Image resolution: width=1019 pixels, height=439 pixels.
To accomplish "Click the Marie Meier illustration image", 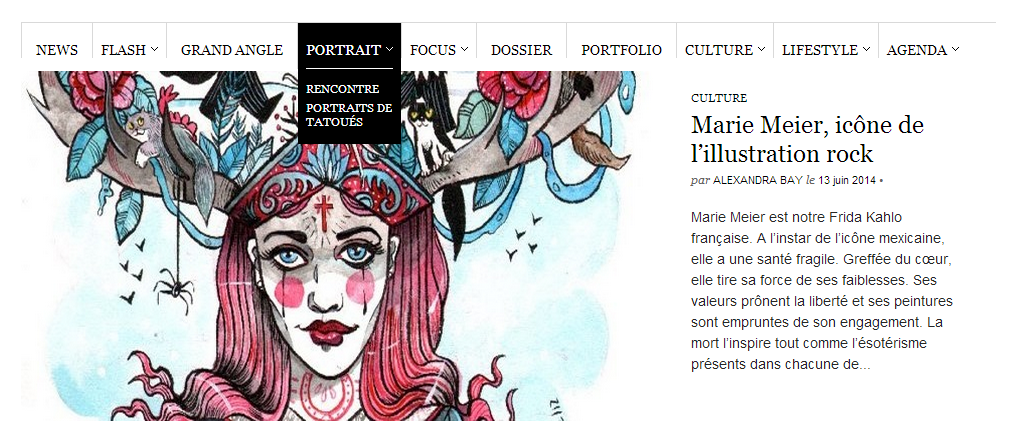I will point(329,245).
